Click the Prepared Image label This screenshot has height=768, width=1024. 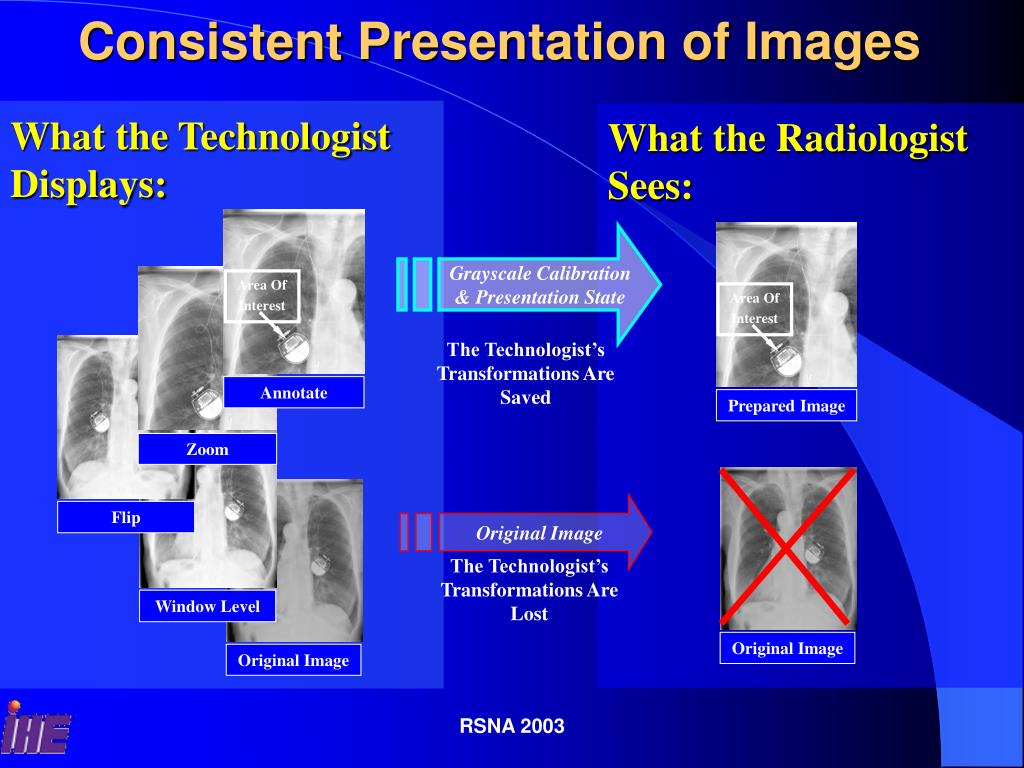[786, 406]
